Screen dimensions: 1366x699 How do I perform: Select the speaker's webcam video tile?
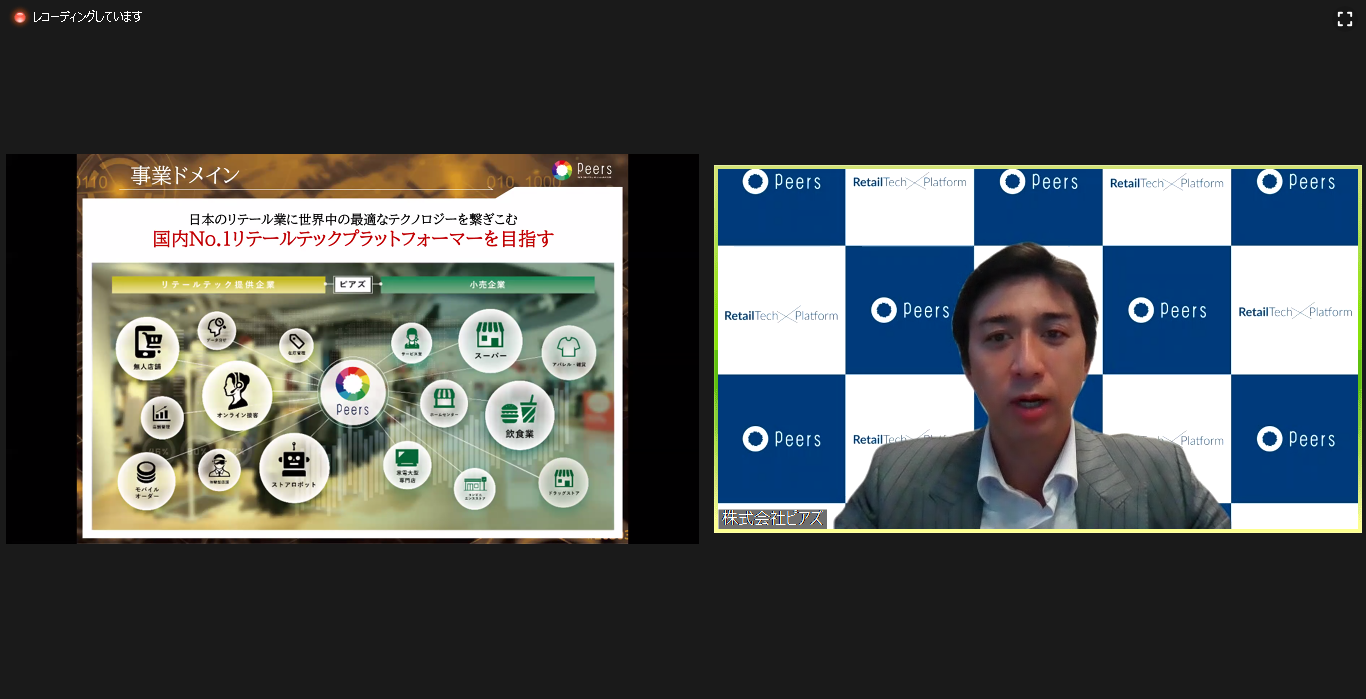click(x=1037, y=349)
